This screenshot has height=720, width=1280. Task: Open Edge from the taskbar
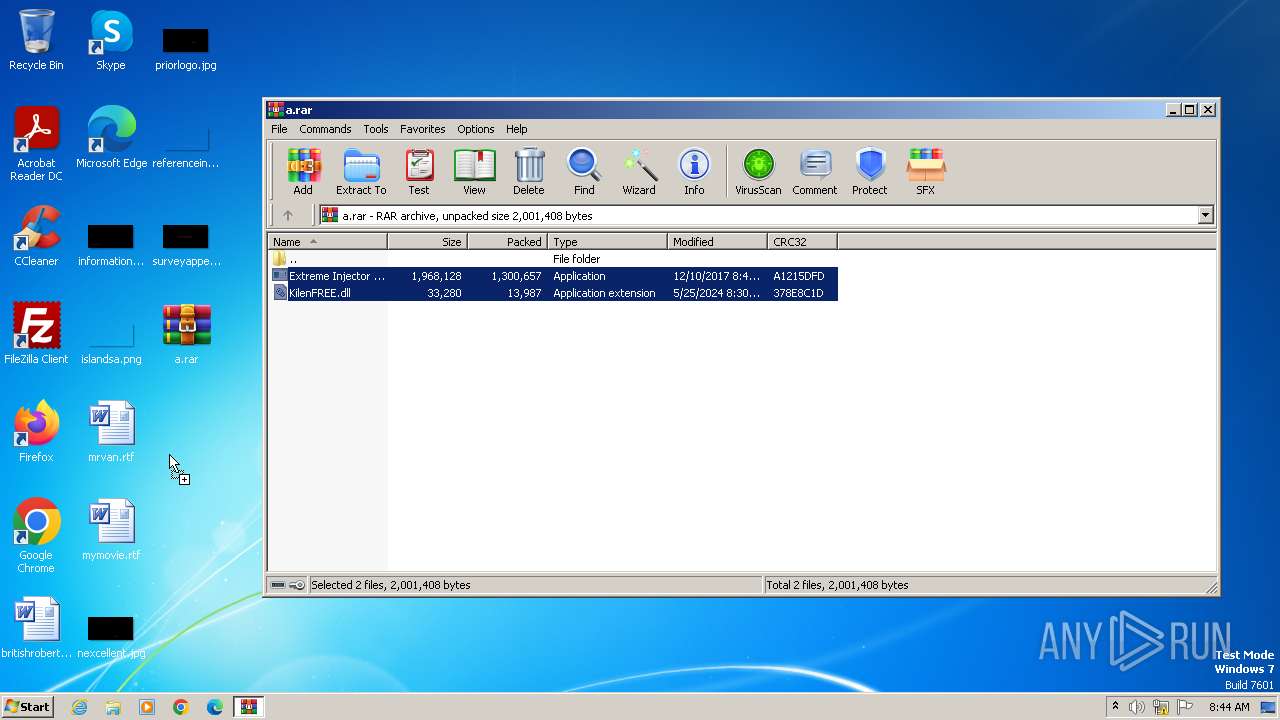pos(215,707)
